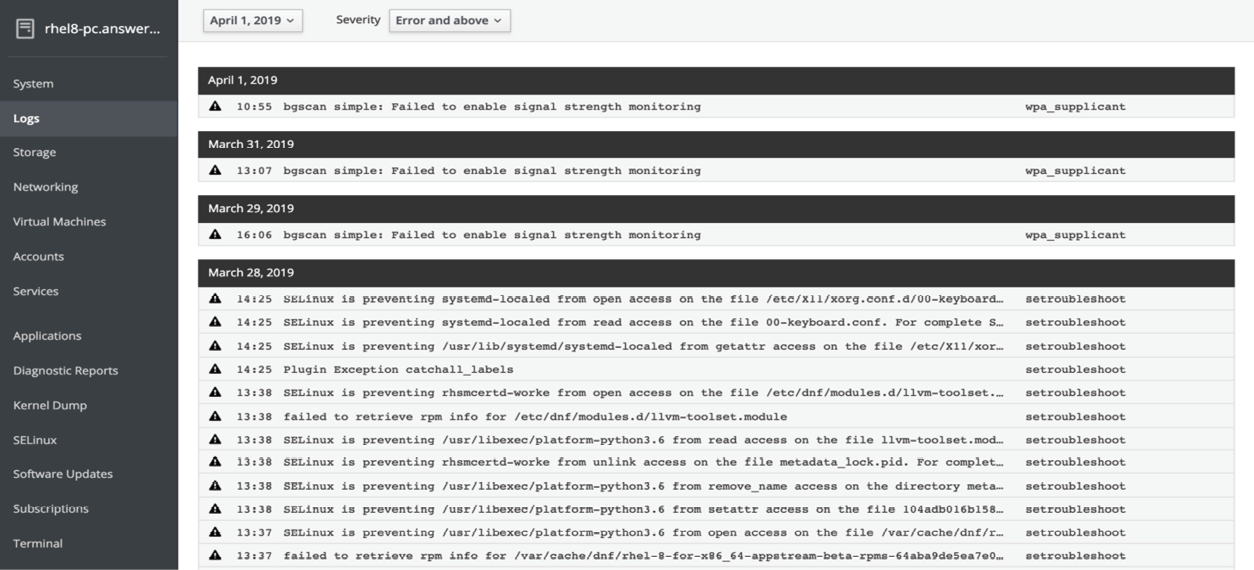Open the Storage page in sidebar

tap(35, 152)
